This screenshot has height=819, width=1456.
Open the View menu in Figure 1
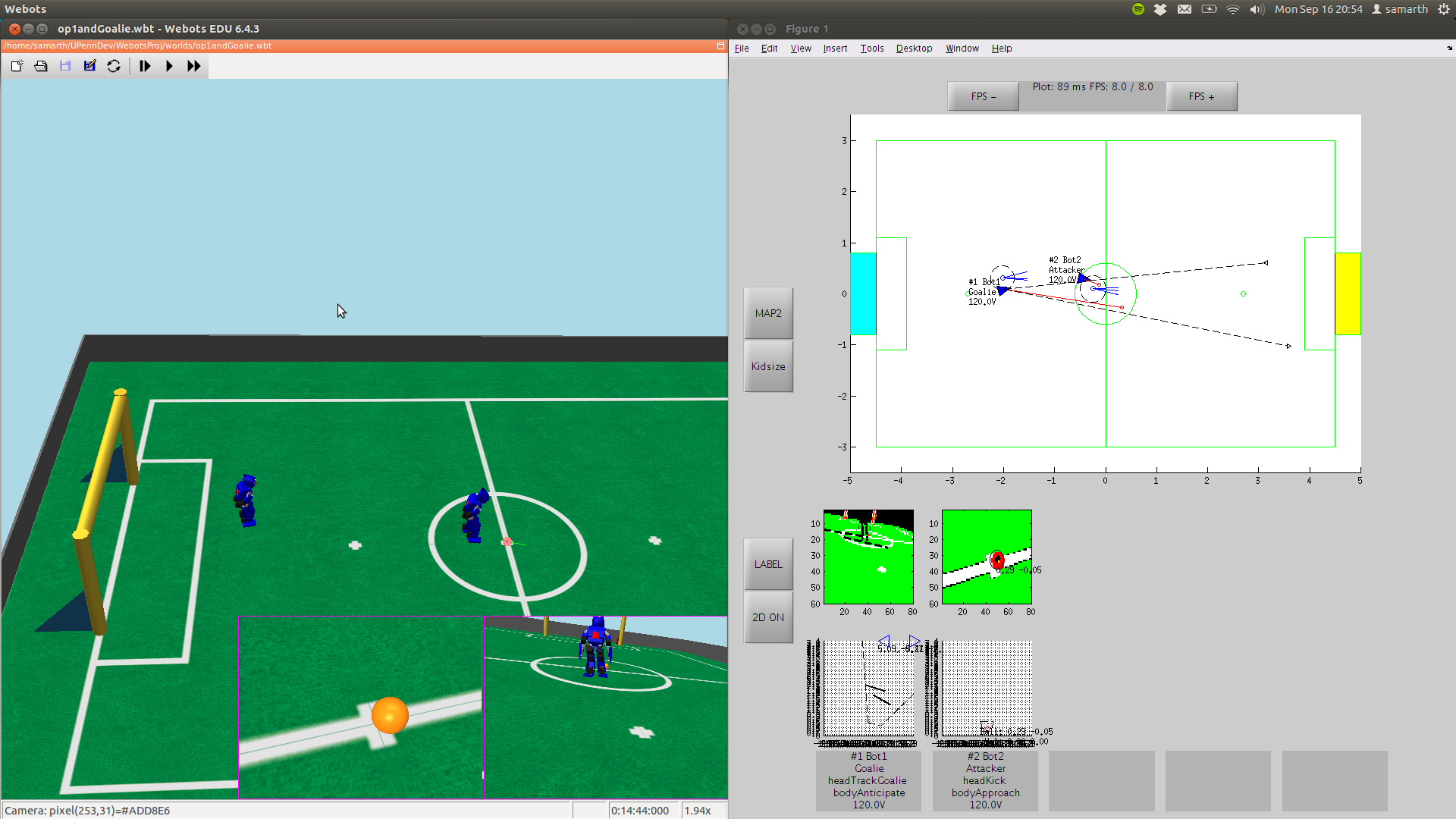coord(801,48)
